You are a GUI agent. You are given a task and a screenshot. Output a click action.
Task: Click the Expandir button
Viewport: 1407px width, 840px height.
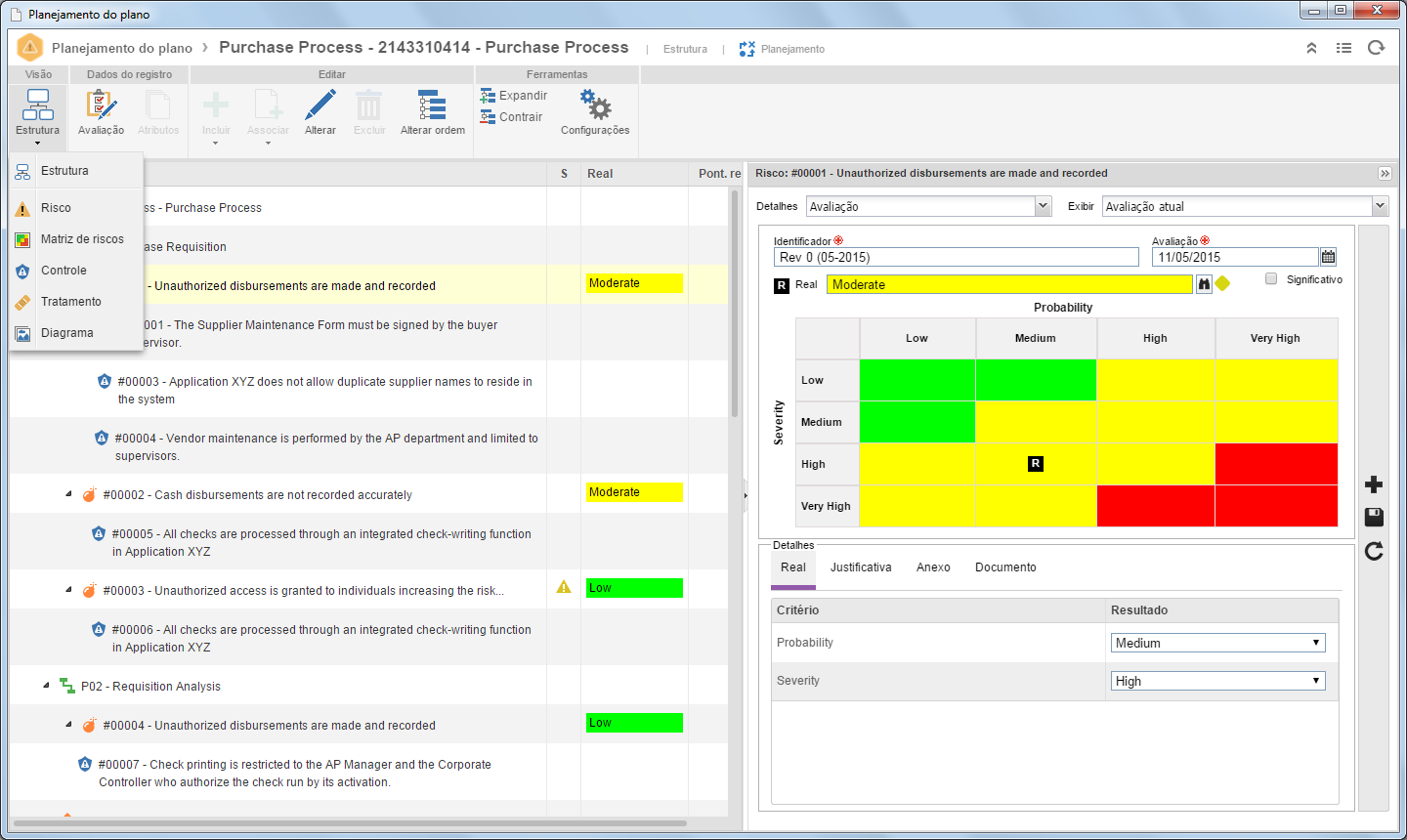click(514, 96)
